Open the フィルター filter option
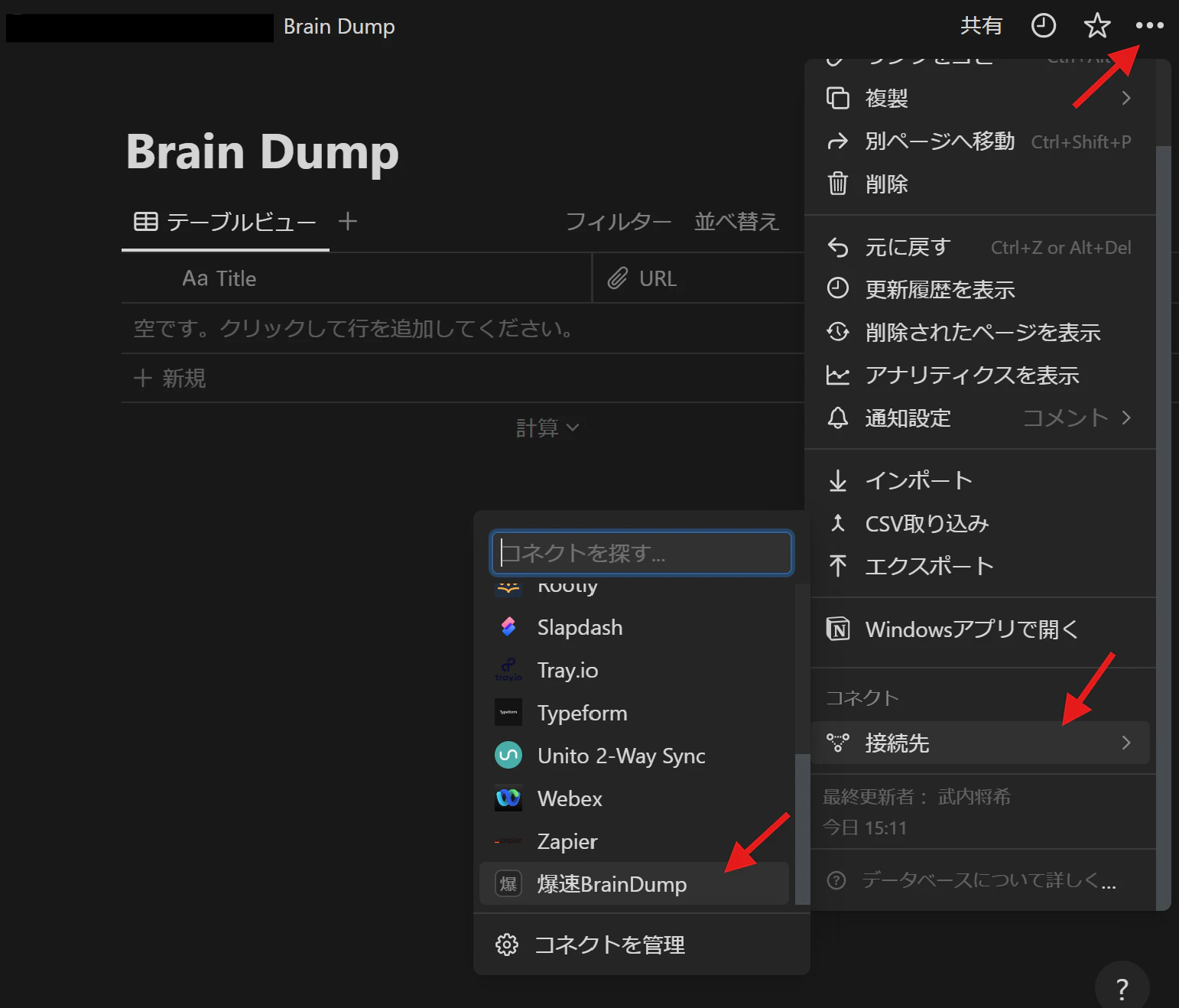Image resolution: width=1179 pixels, height=1008 pixels. click(619, 222)
